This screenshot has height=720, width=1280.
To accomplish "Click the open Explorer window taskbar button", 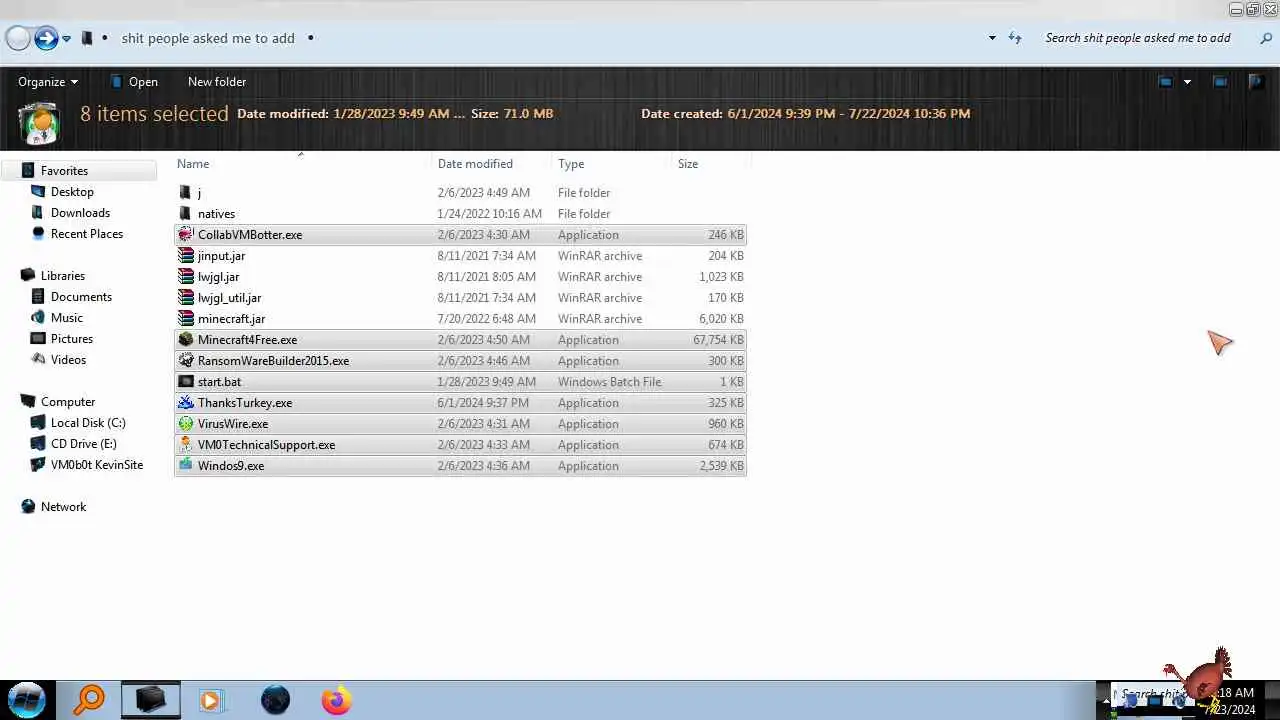I will [x=151, y=699].
